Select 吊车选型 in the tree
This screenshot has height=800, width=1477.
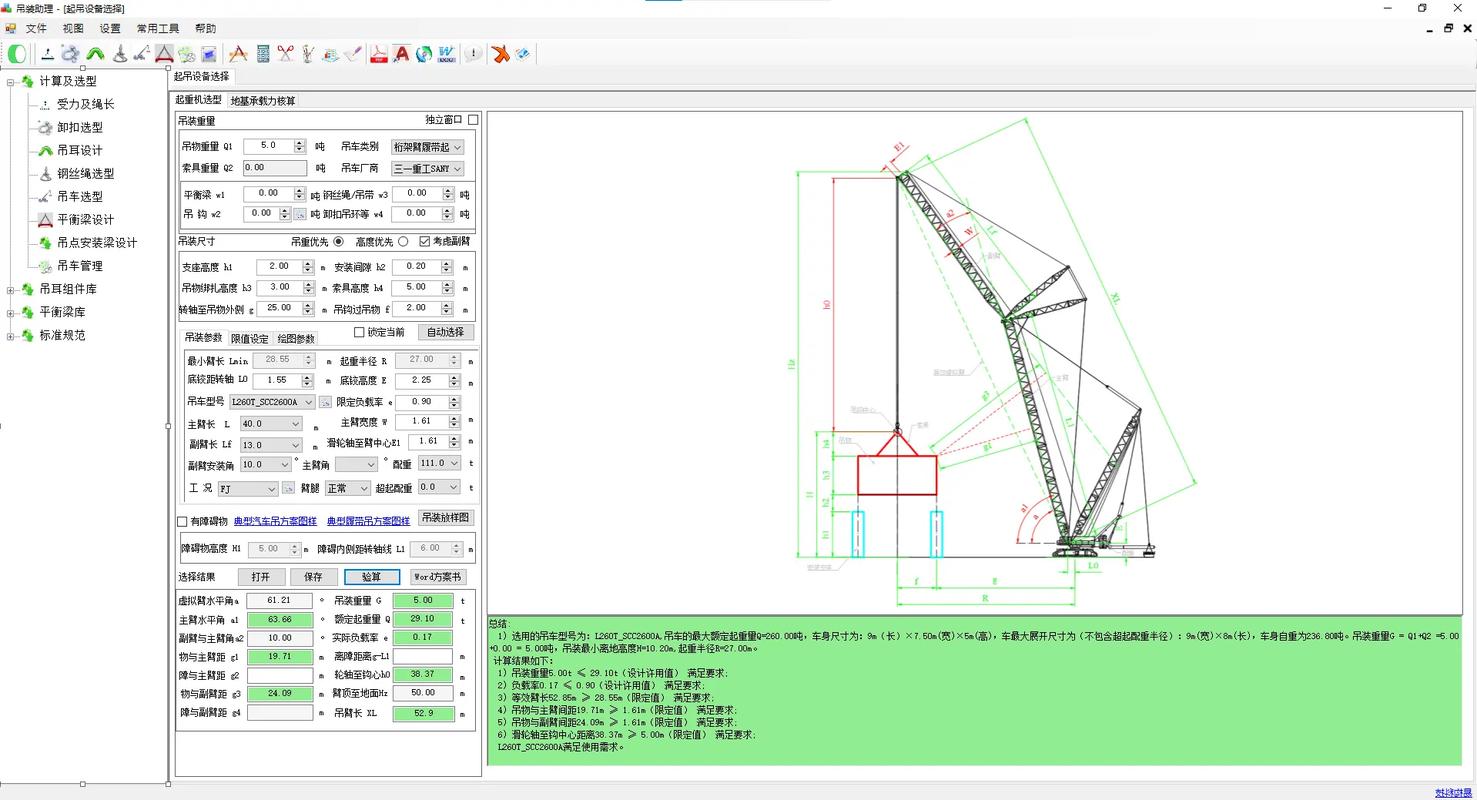coord(79,197)
